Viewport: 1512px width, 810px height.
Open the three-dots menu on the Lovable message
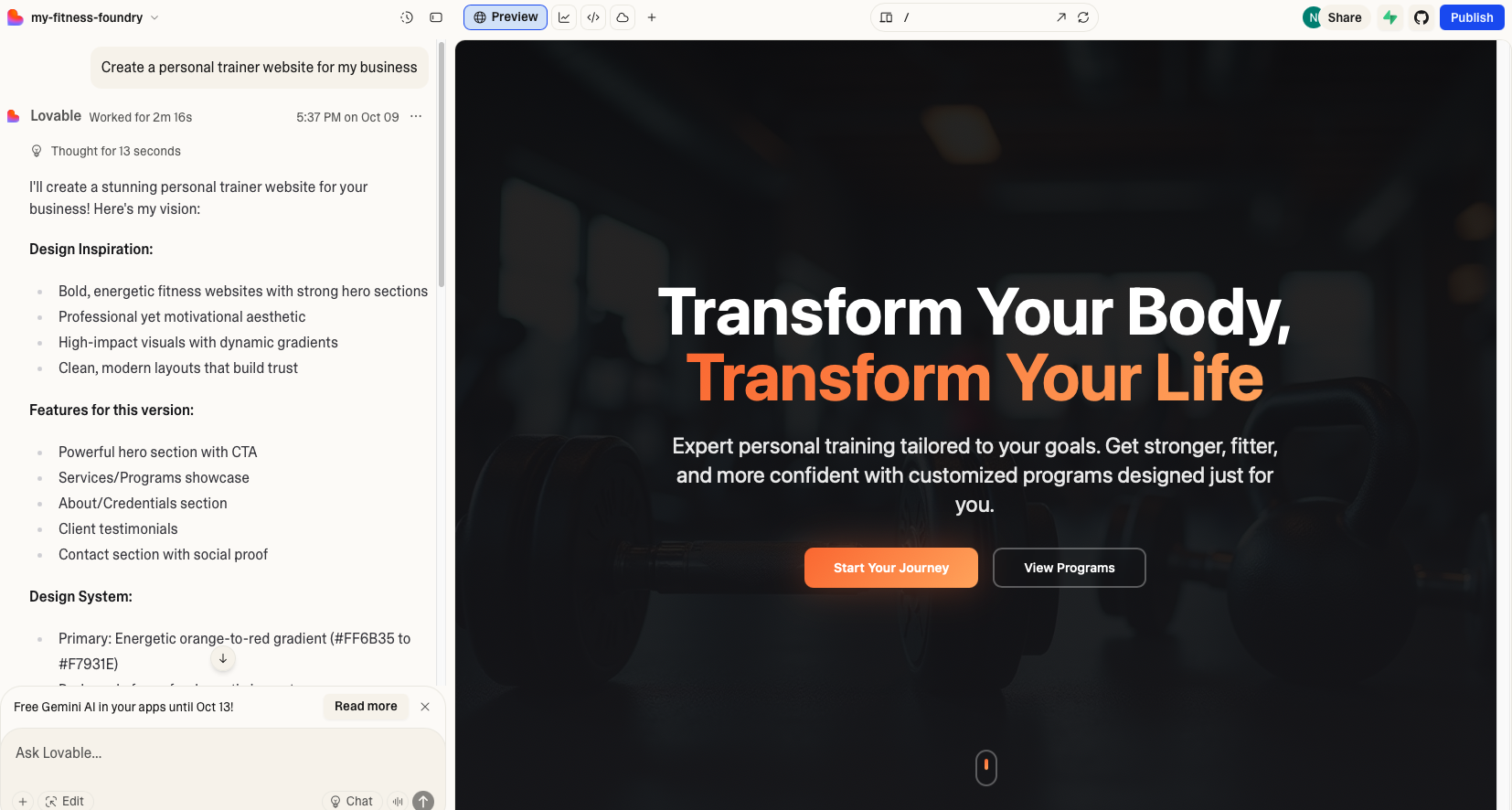[x=416, y=116]
